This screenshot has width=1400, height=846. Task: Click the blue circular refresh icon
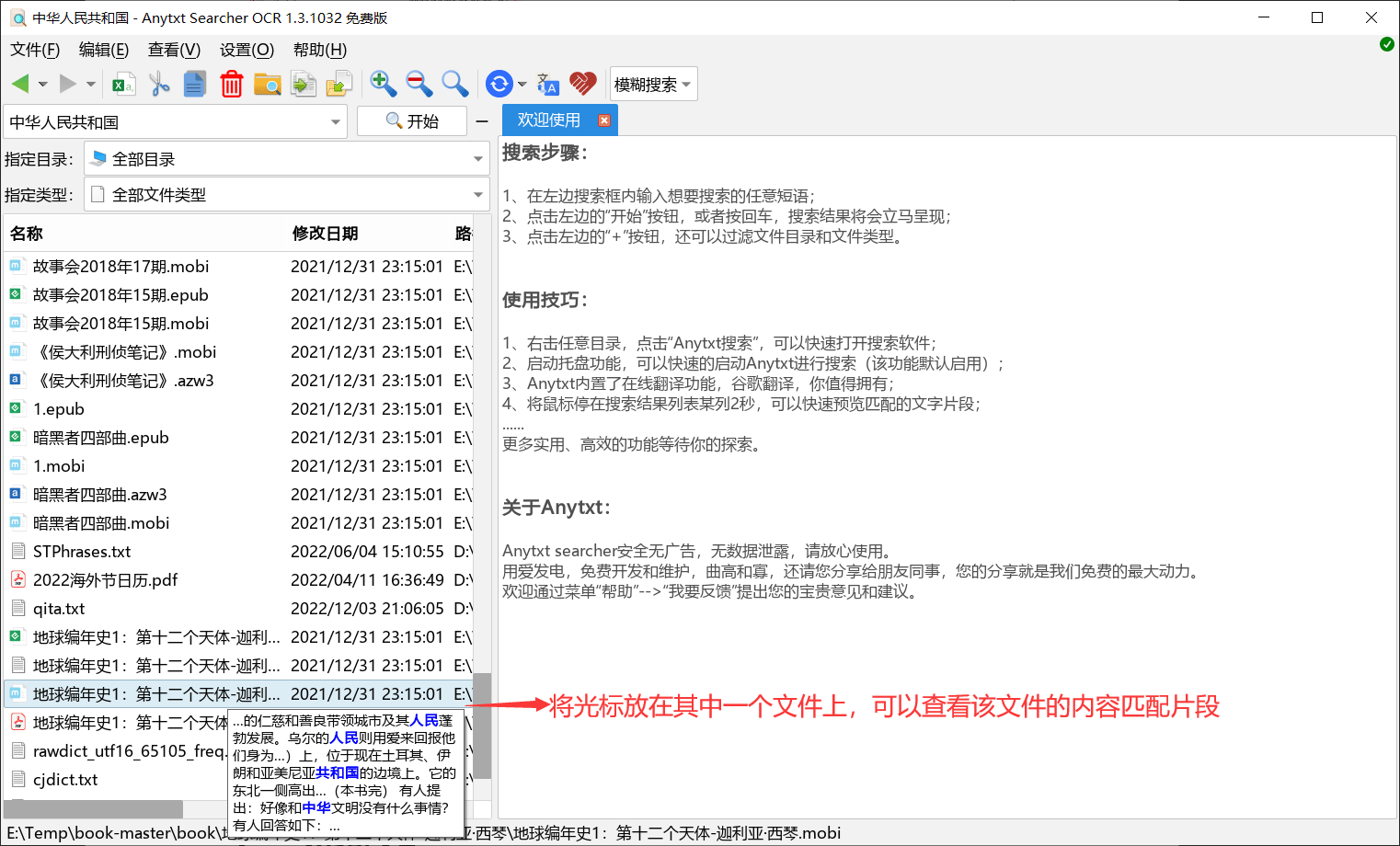pyautogui.click(x=499, y=84)
